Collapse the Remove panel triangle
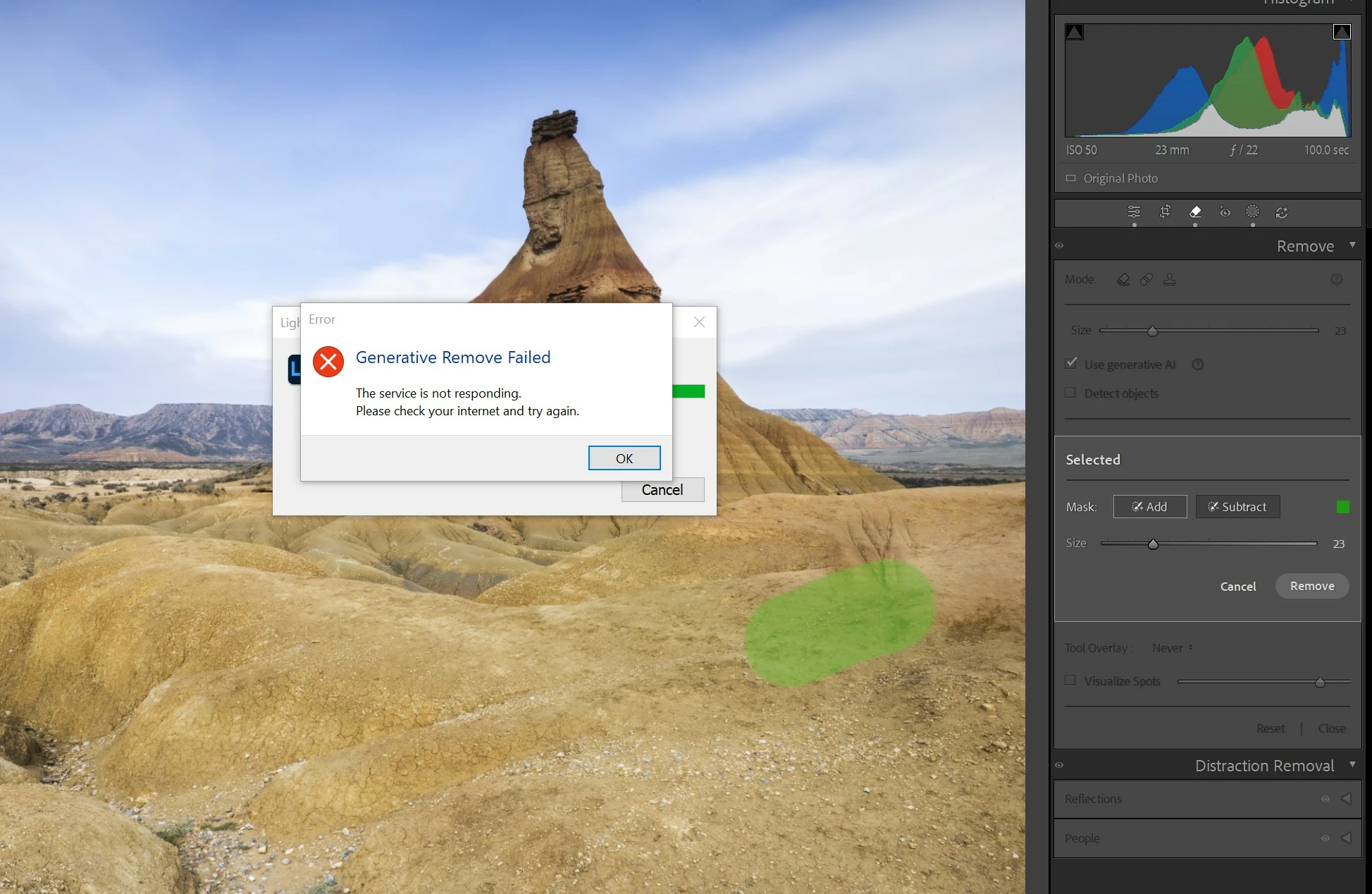The image size is (1372, 894). [1352, 245]
